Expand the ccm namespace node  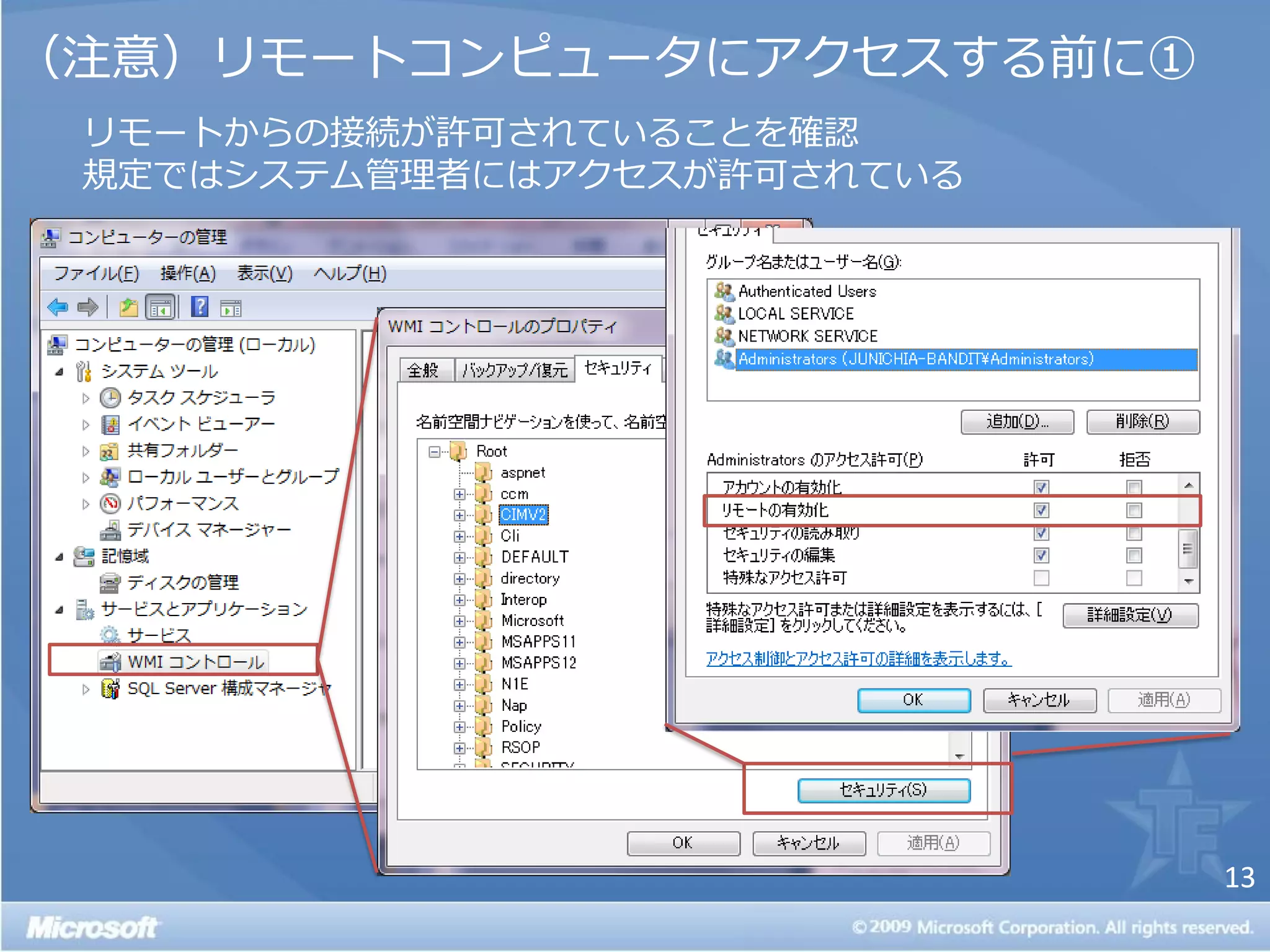(x=459, y=494)
